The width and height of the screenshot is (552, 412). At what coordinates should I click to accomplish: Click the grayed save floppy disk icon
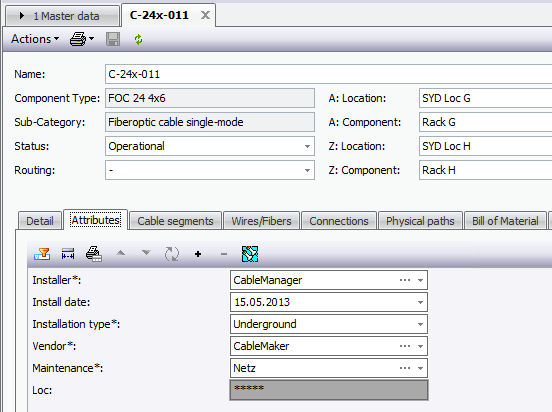(113, 39)
